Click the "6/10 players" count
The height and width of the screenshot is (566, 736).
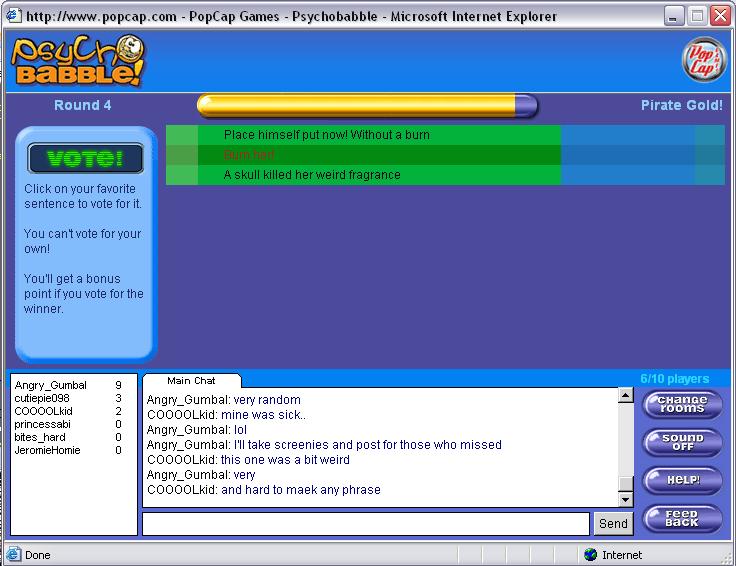675,379
